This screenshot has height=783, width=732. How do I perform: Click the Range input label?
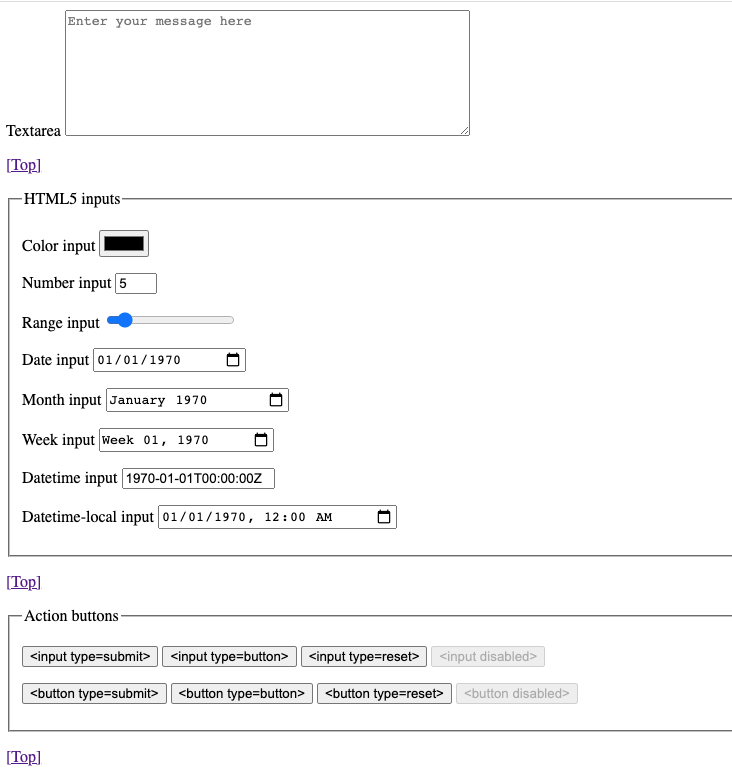click(x=61, y=323)
